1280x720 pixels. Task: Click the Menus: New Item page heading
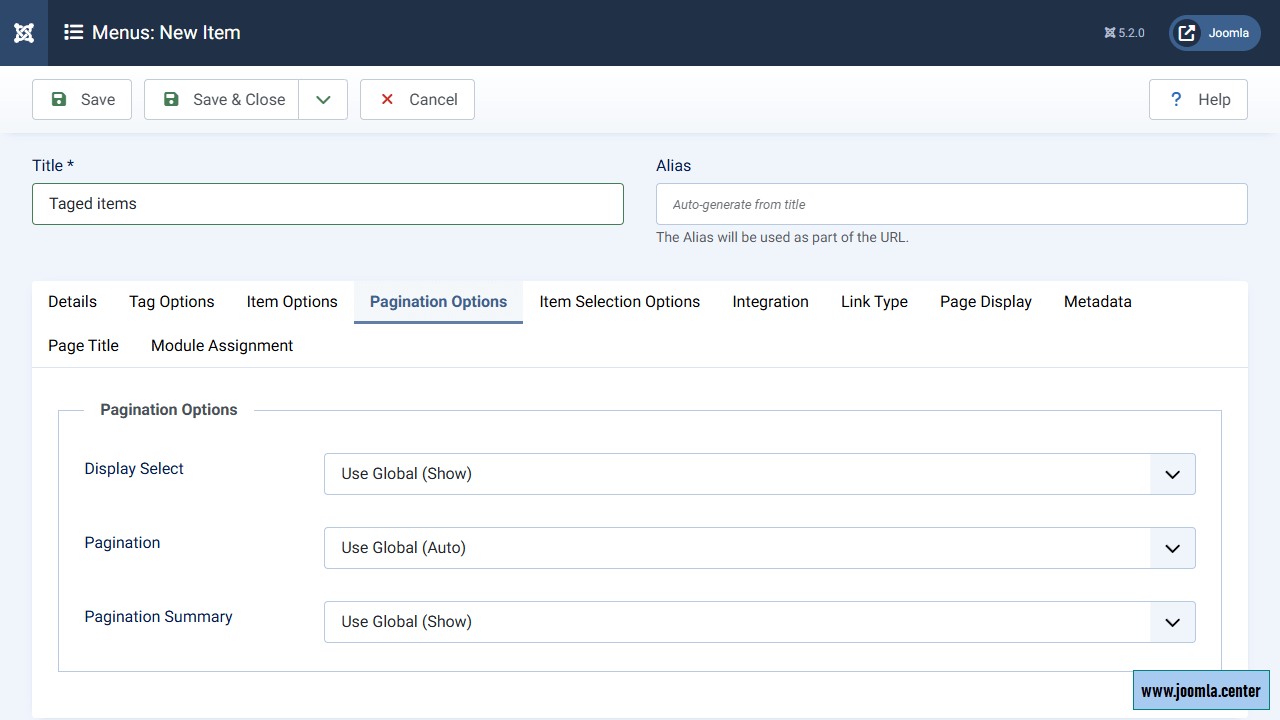pos(166,33)
